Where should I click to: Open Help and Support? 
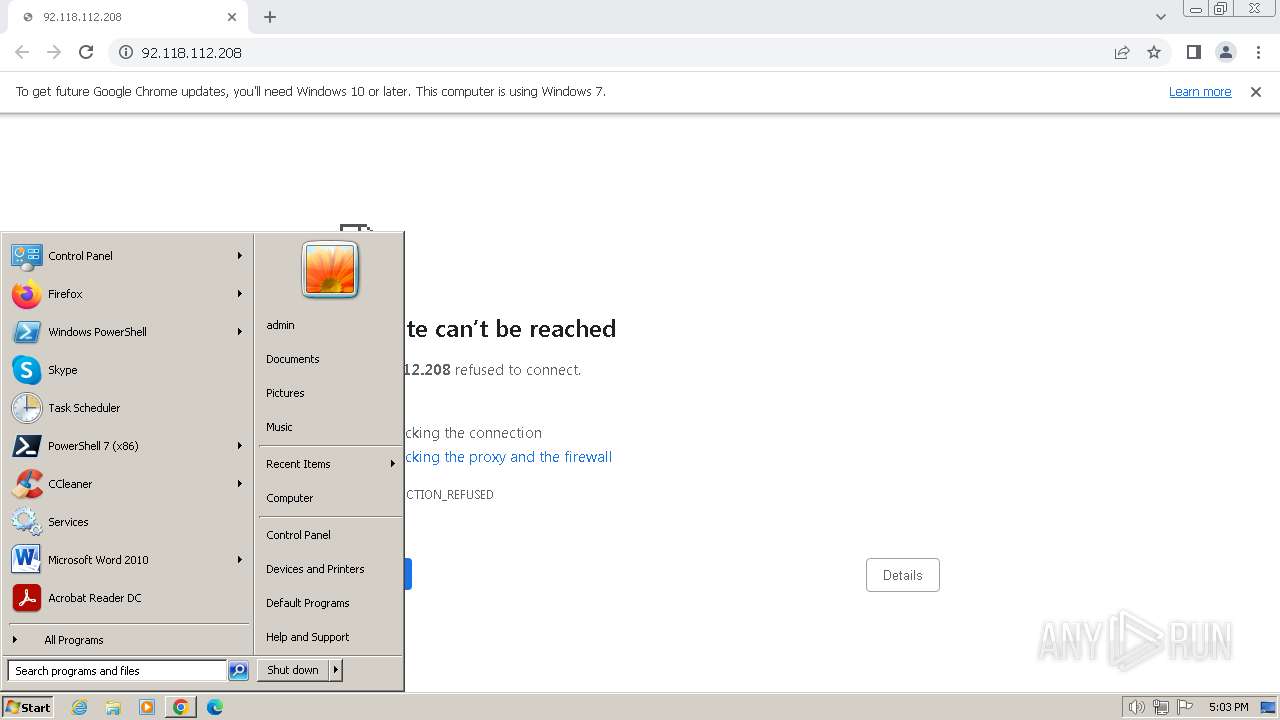(x=330, y=637)
